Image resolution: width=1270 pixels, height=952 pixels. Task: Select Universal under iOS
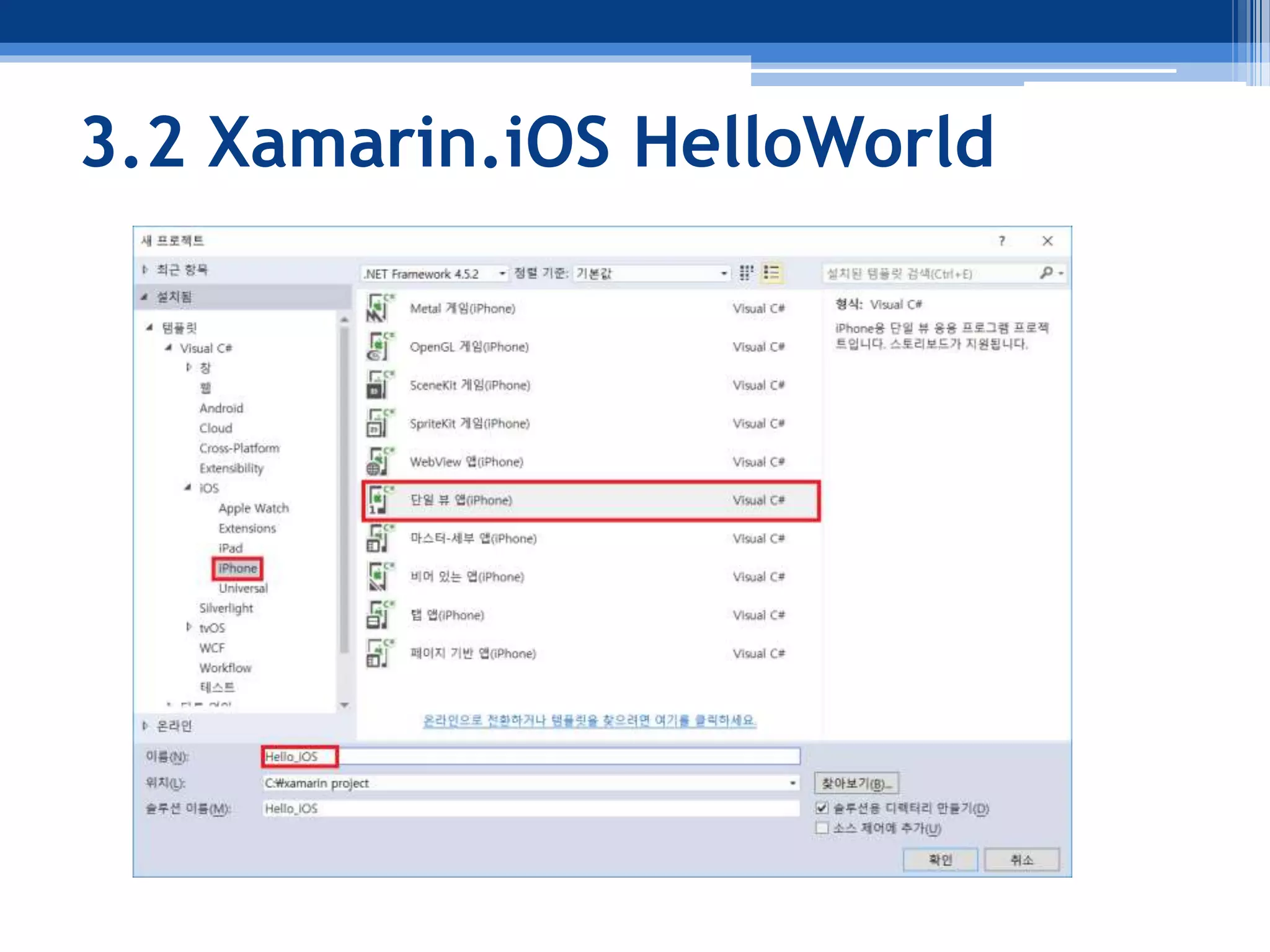pyautogui.click(x=243, y=588)
